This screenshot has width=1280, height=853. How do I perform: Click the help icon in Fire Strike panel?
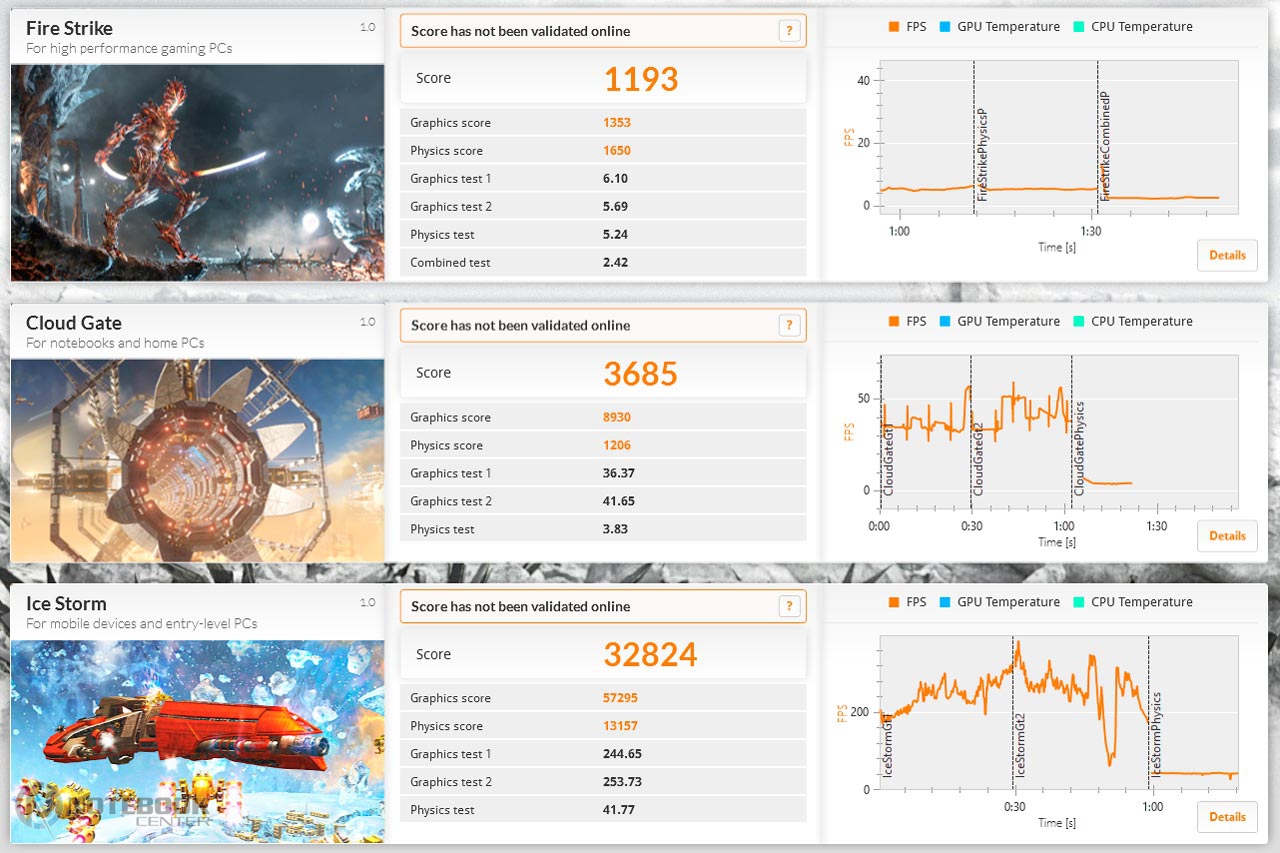[789, 31]
